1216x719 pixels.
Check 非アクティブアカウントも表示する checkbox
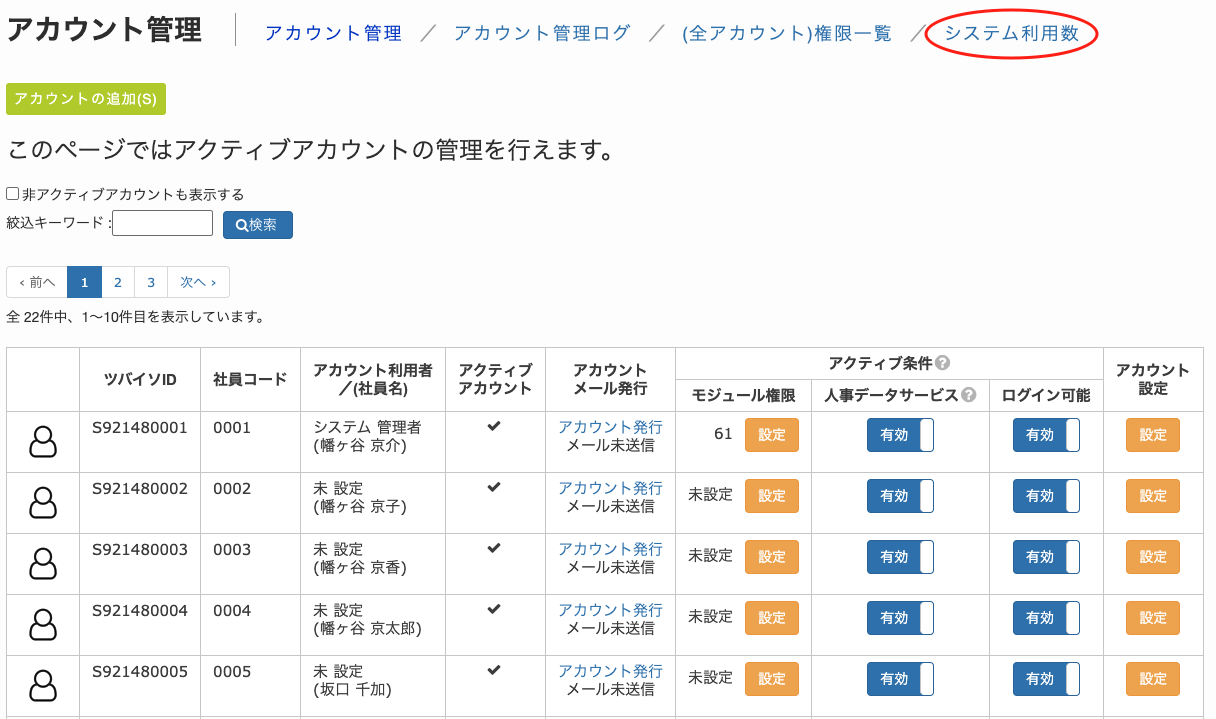13,194
